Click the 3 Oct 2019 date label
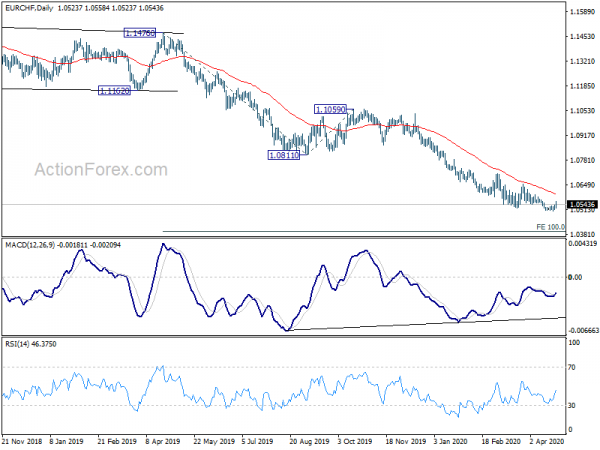 (x=355, y=441)
